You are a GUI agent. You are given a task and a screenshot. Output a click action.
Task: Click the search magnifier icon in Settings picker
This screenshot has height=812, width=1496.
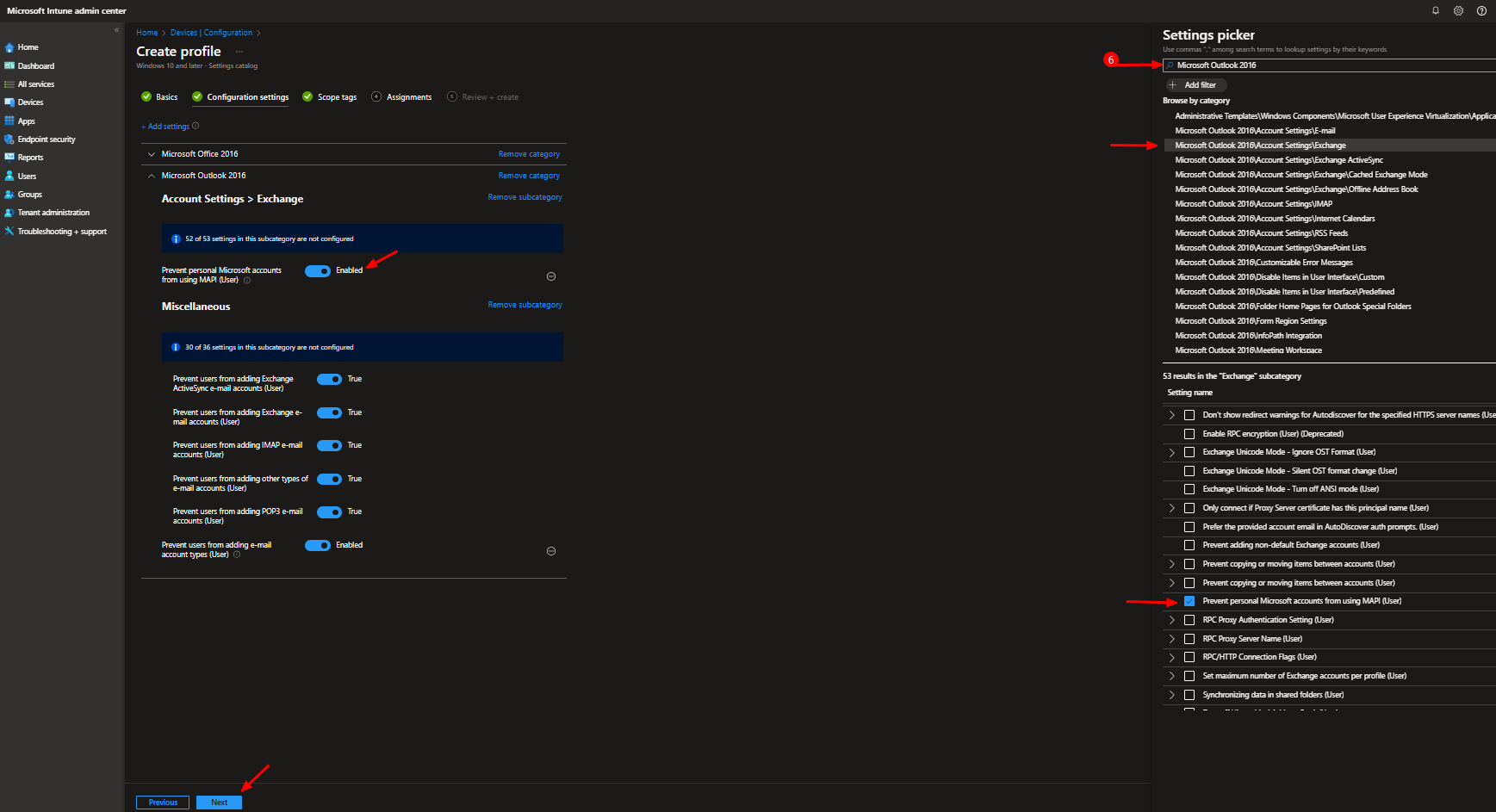tap(1170, 65)
